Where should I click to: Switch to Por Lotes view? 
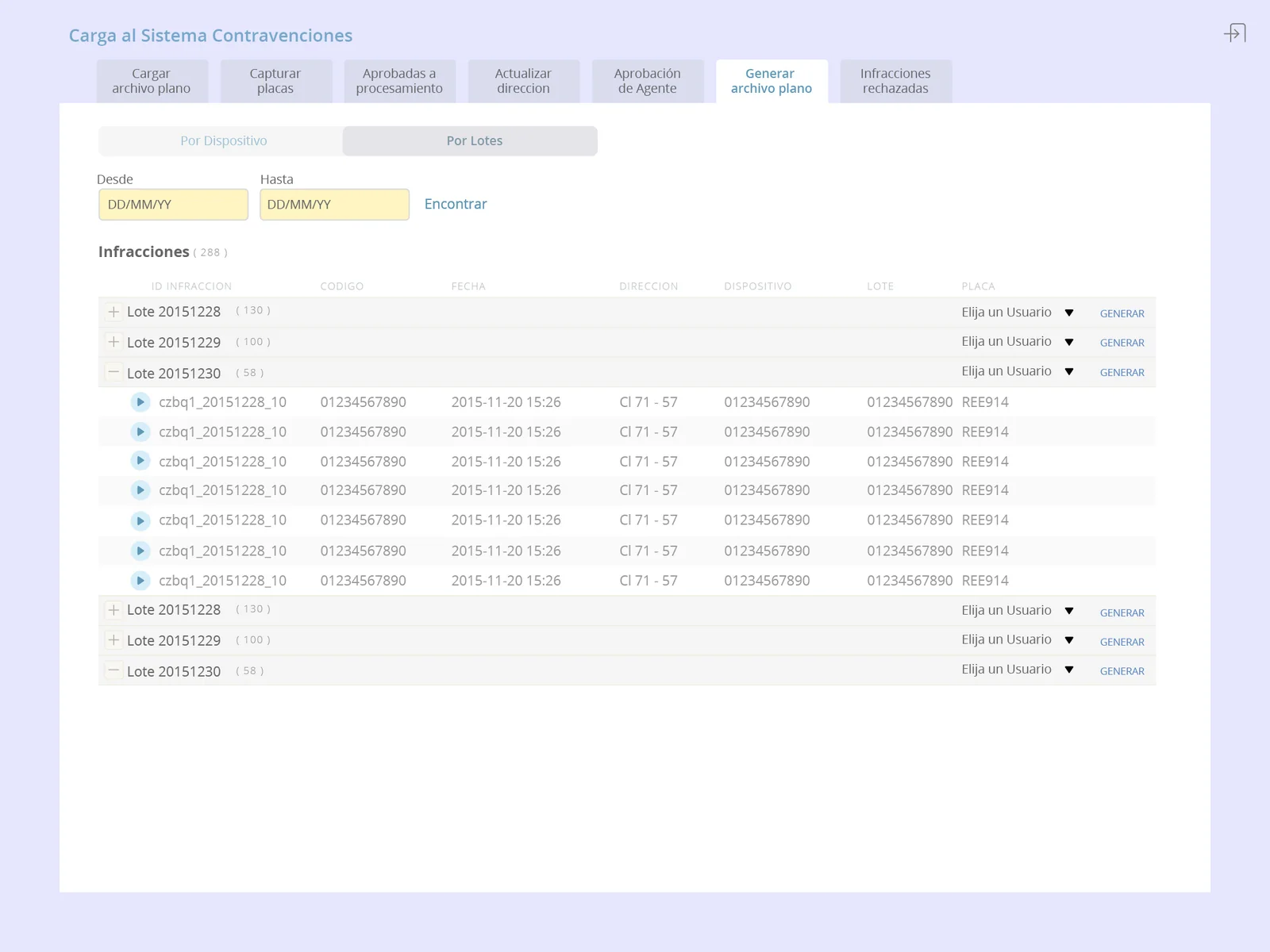(470, 141)
